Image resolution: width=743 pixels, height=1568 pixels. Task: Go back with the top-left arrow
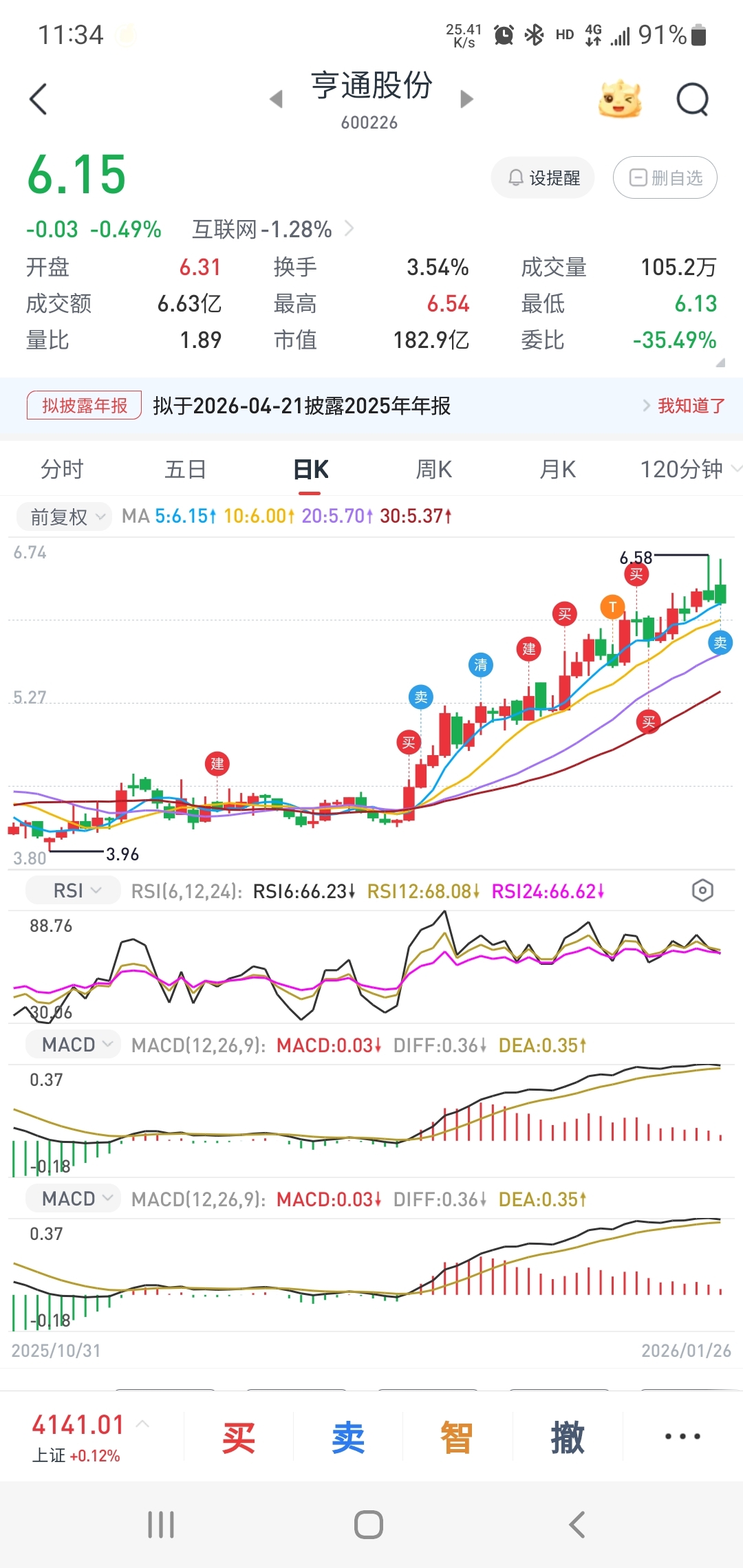click(39, 99)
